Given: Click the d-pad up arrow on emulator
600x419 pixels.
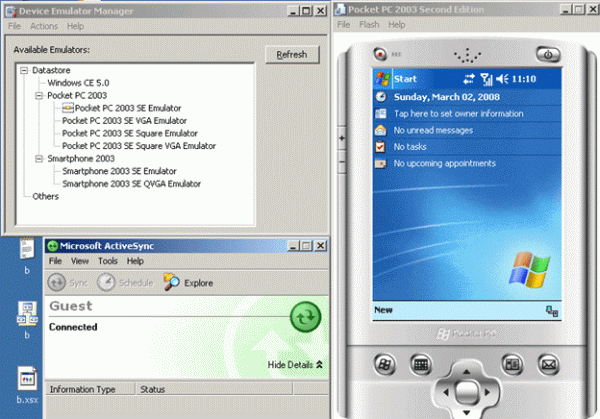Looking at the screenshot, I should click(x=466, y=372).
